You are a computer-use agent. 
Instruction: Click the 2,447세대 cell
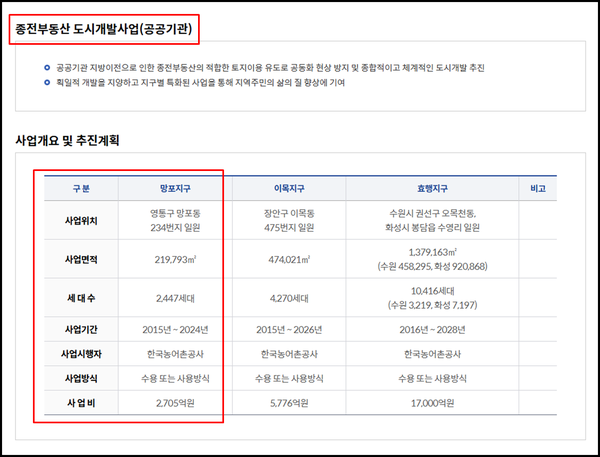coord(175,298)
